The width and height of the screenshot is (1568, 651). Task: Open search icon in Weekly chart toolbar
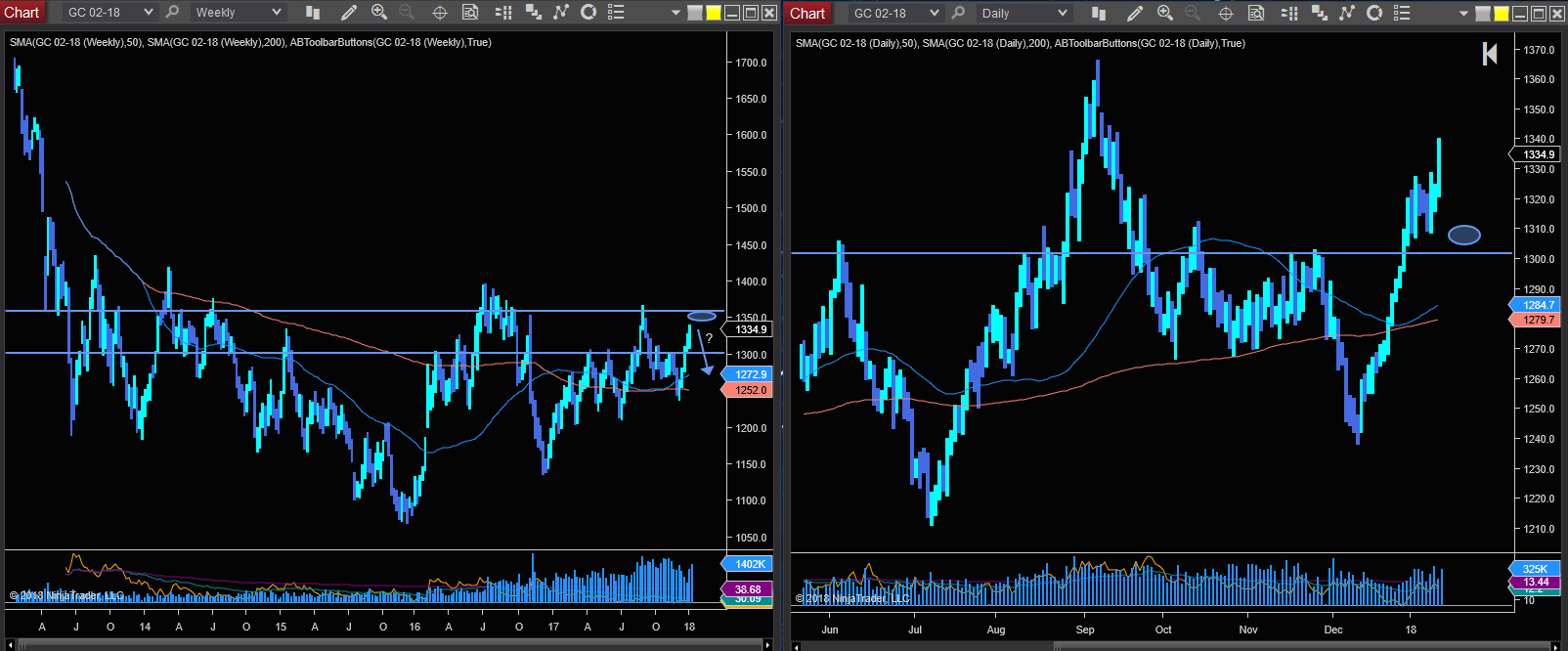(172, 13)
